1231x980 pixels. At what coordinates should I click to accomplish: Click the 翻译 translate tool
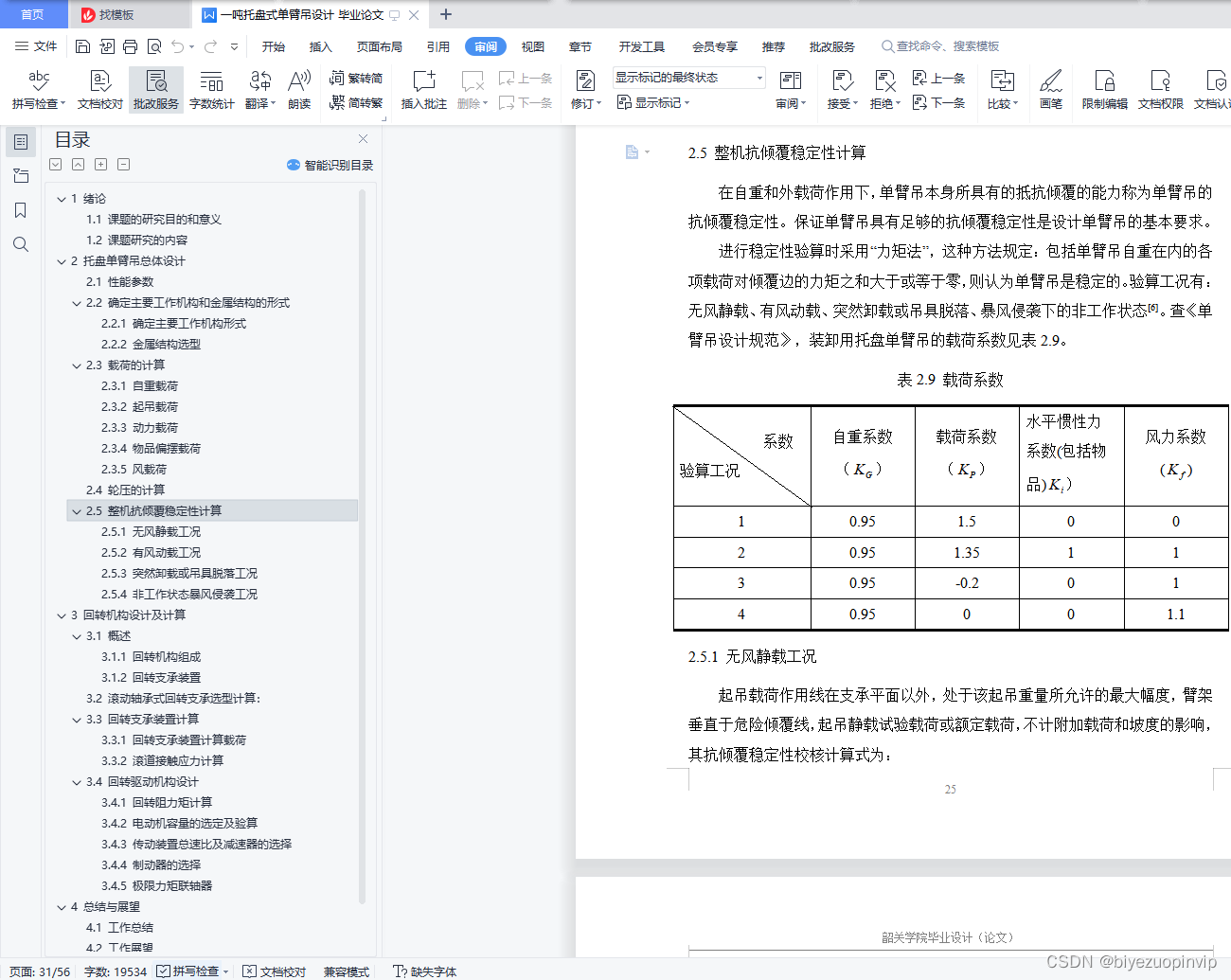pos(259,90)
